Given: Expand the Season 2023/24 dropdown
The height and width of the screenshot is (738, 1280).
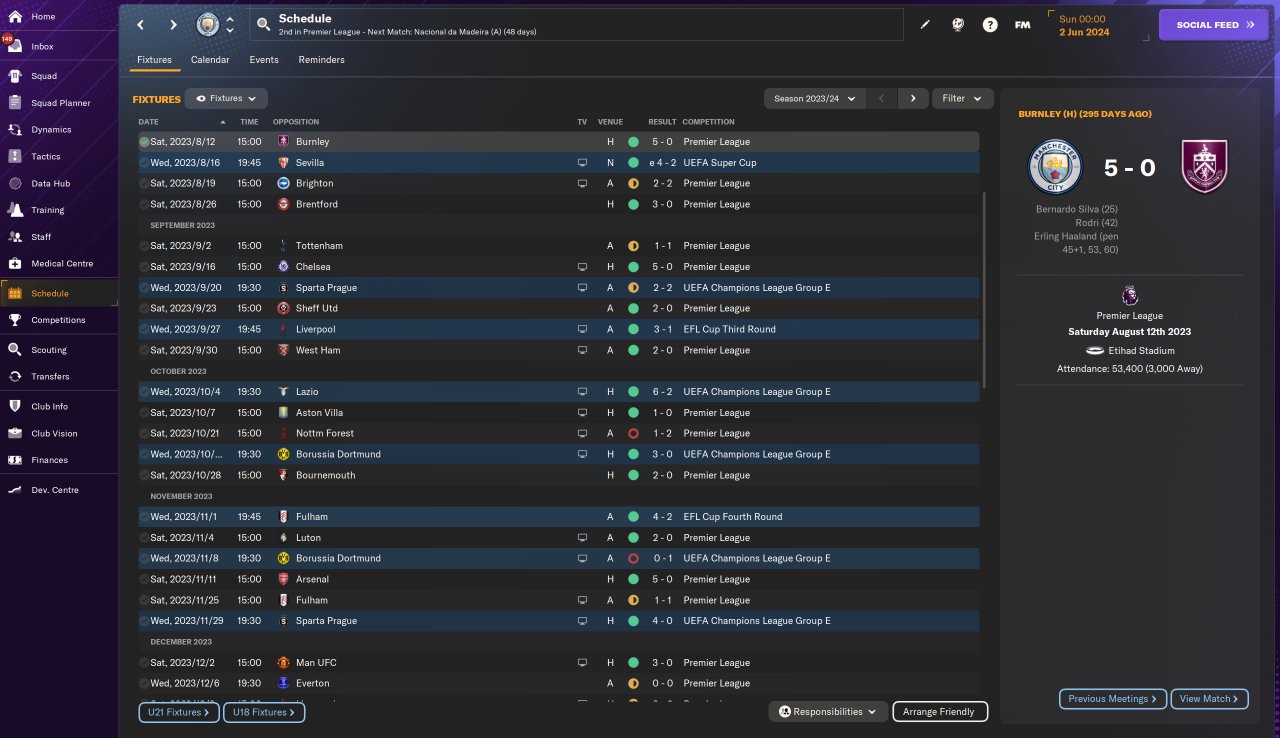Looking at the screenshot, I should (814, 98).
